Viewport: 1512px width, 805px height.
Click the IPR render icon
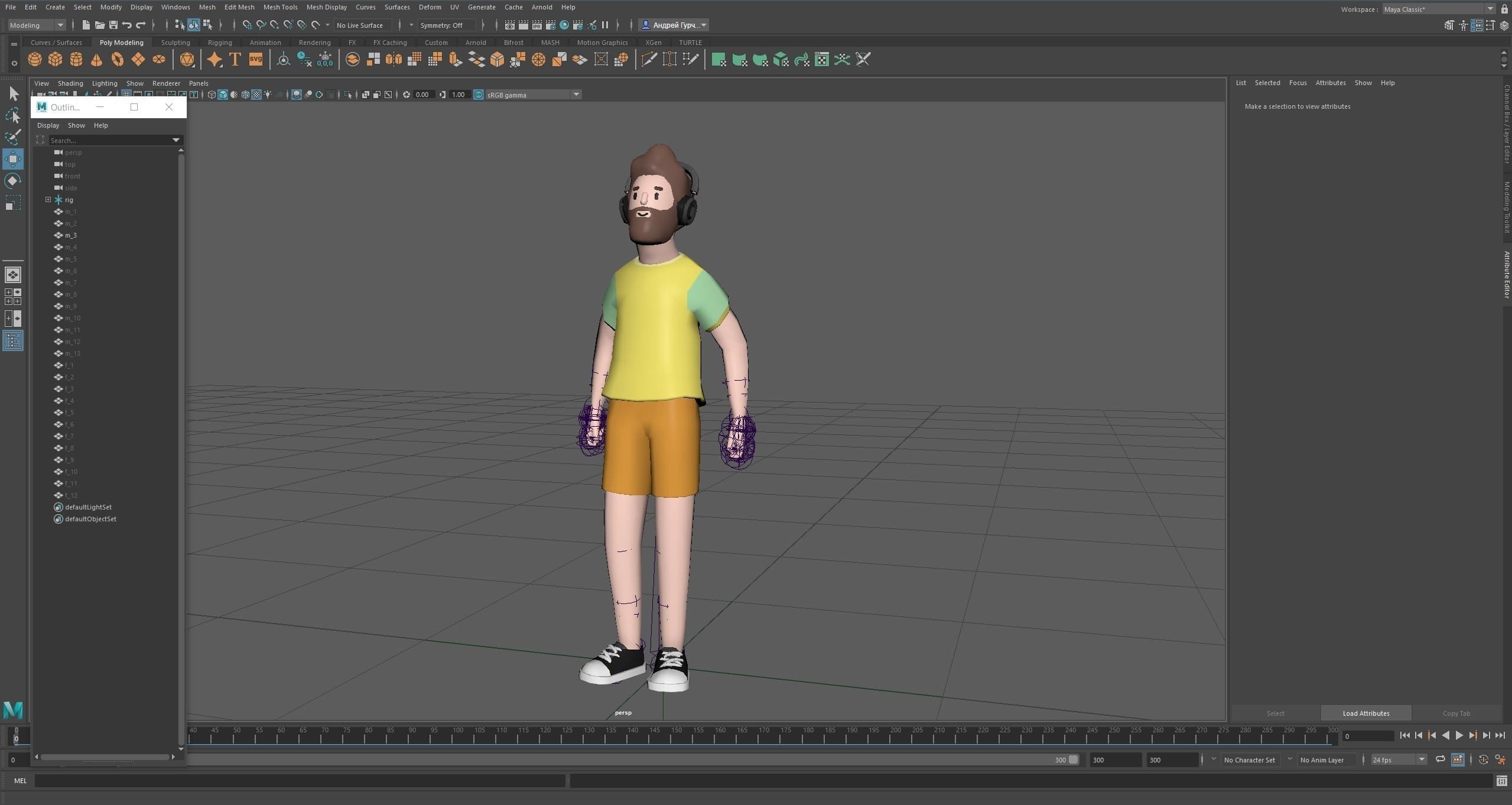pyautogui.click(x=537, y=25)
